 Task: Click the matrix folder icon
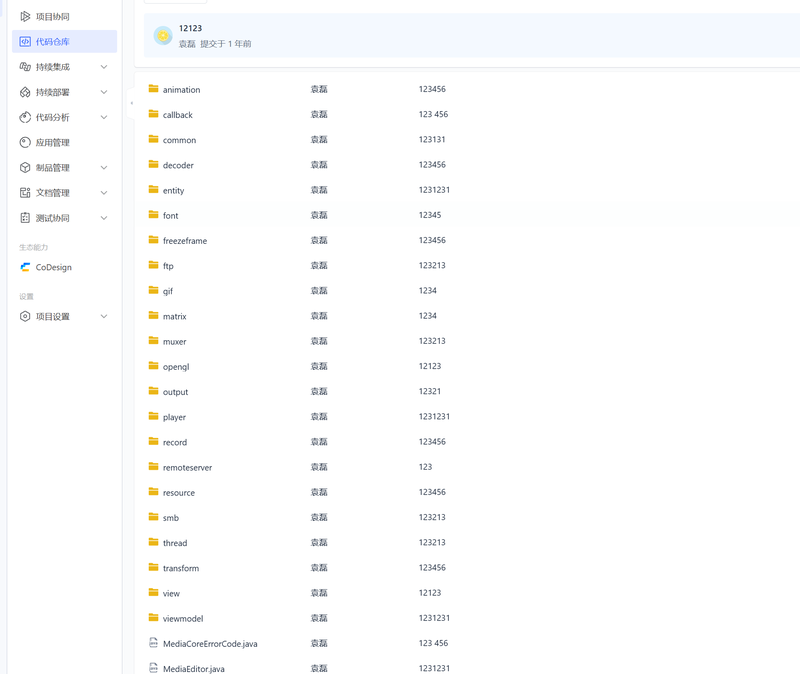coord(154,315)
